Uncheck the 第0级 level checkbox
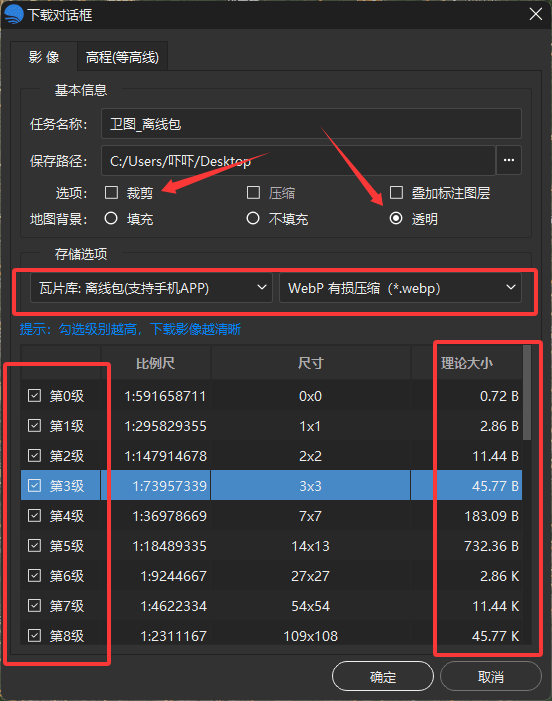 [34, 396]
